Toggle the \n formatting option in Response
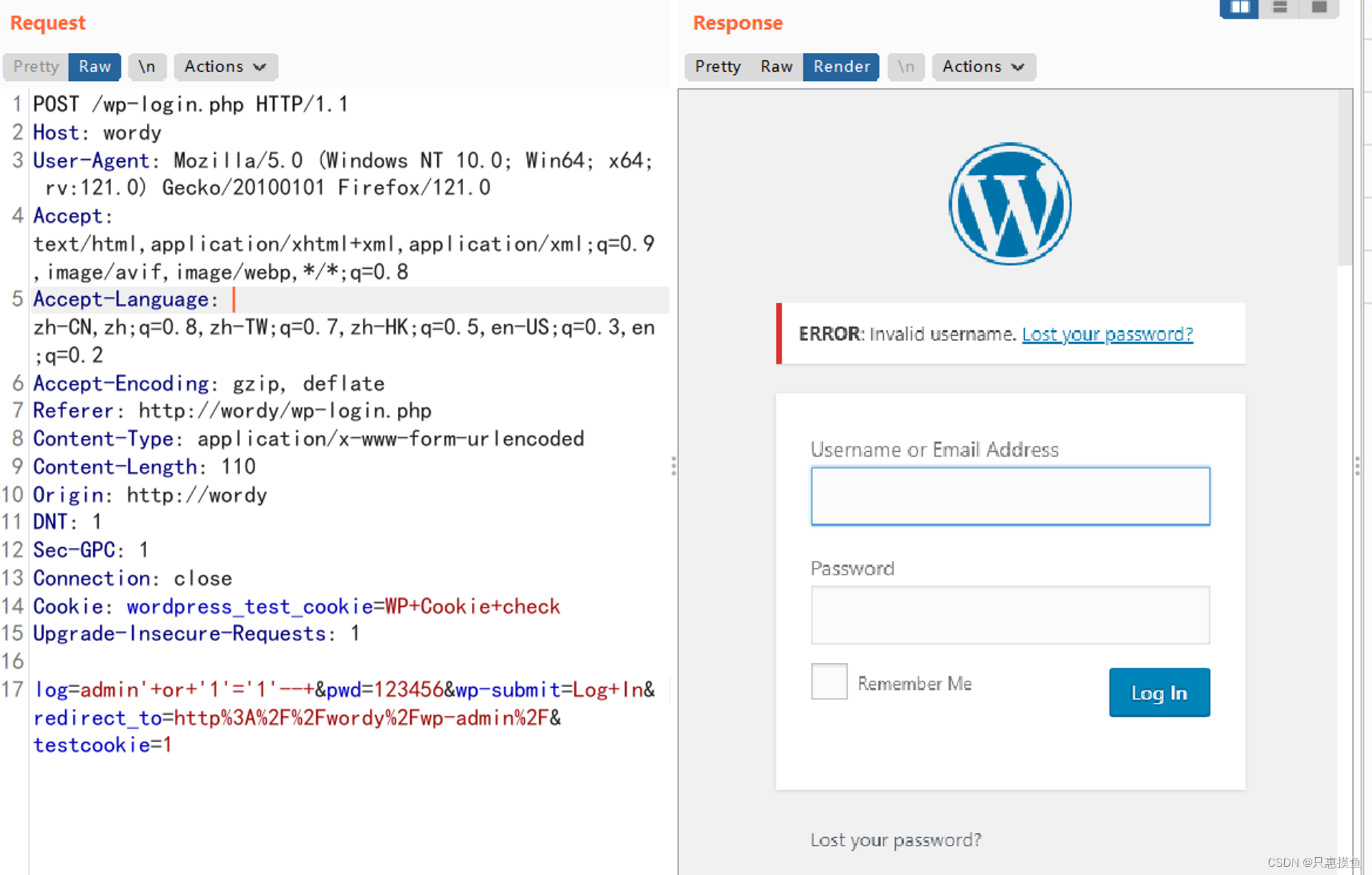 tap(906, 66)
